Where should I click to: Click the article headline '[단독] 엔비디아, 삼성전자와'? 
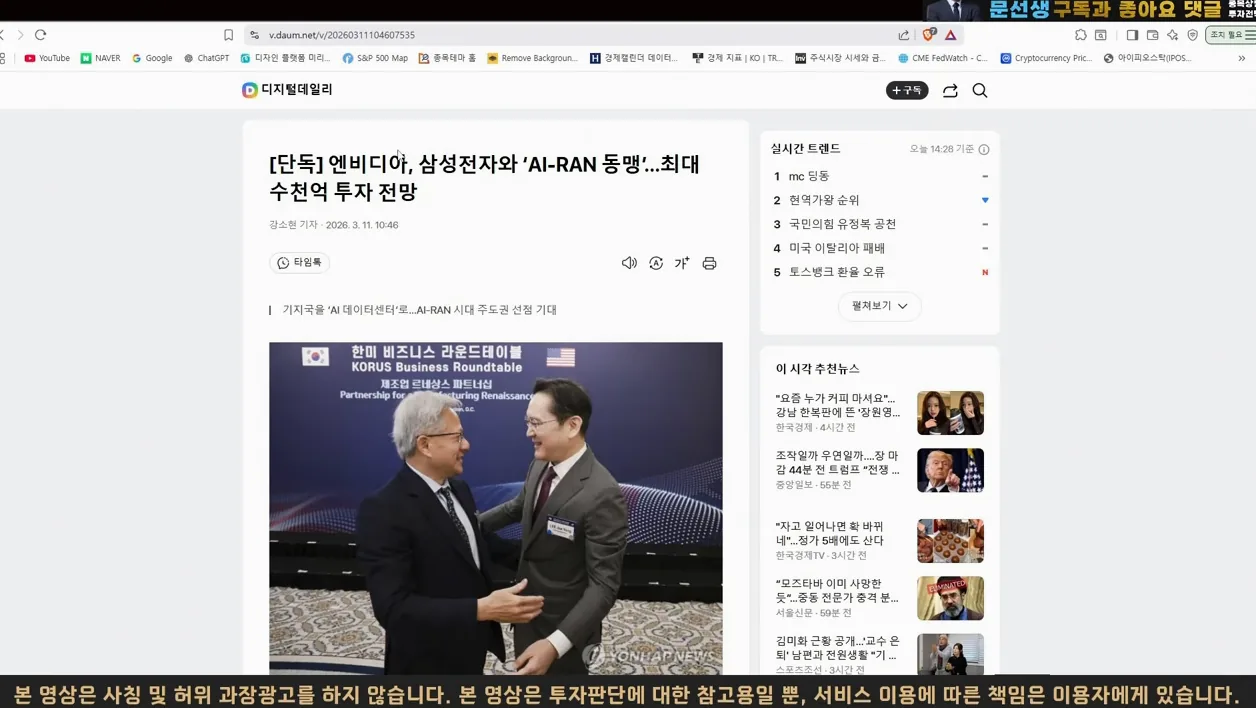click(484, 177)
